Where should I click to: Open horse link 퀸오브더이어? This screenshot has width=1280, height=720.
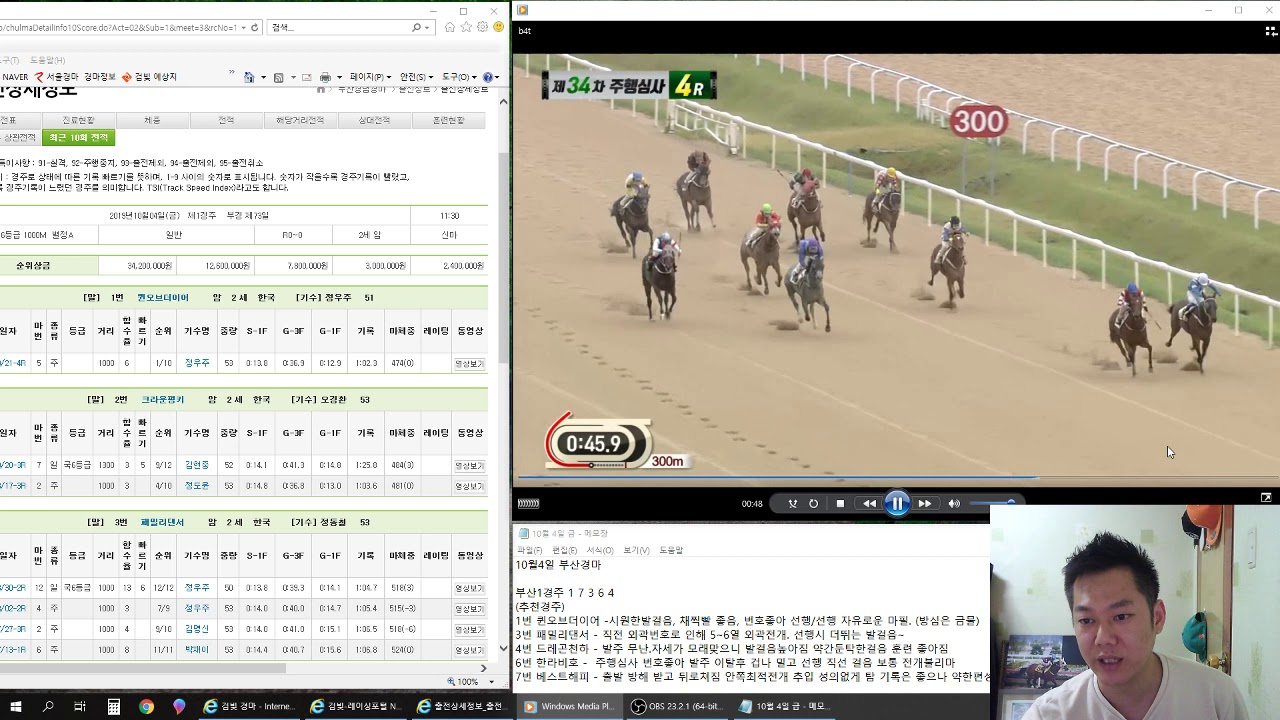click(163, 298)
